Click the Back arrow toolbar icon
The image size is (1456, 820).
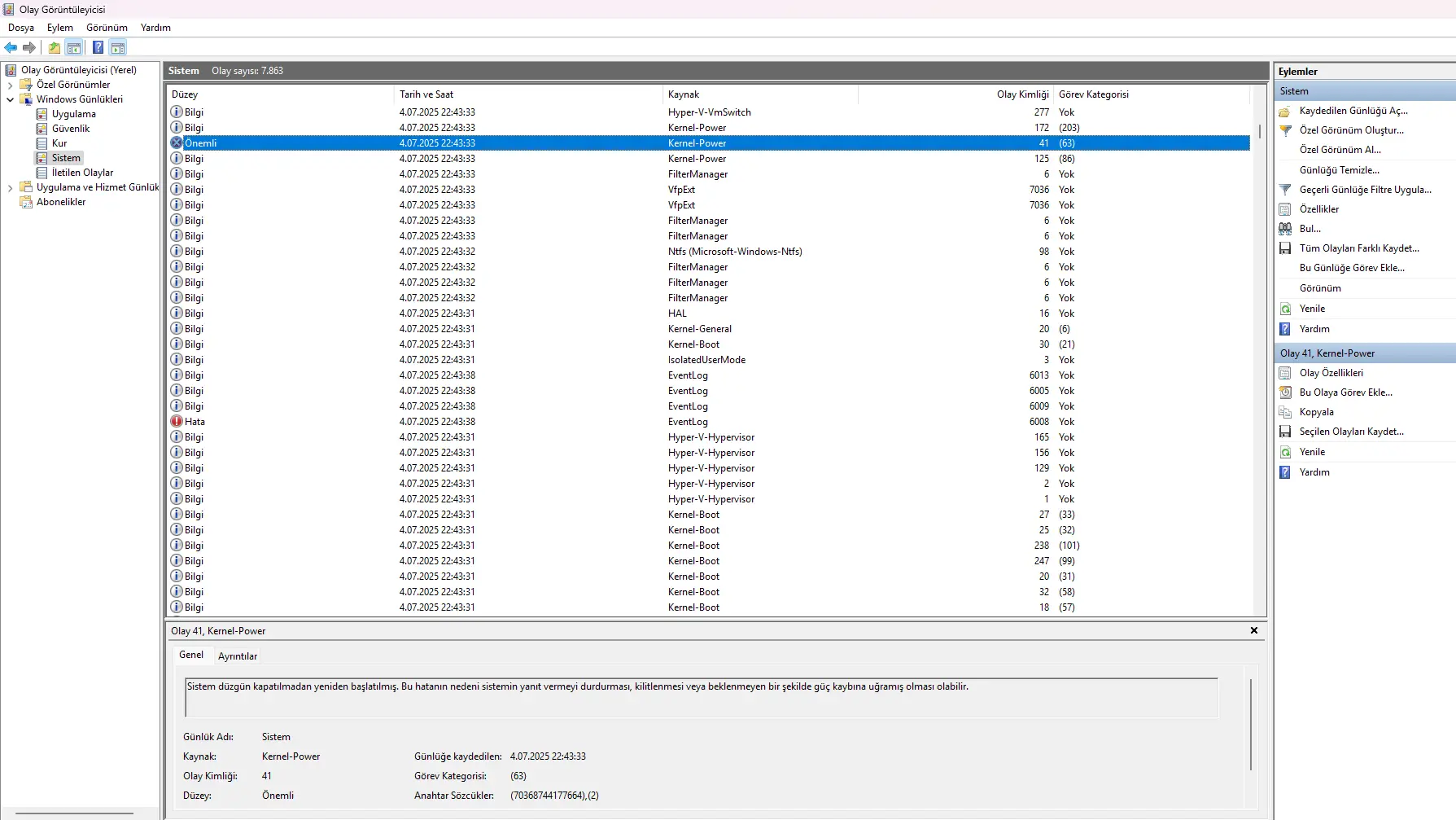(x=11, y=48)
